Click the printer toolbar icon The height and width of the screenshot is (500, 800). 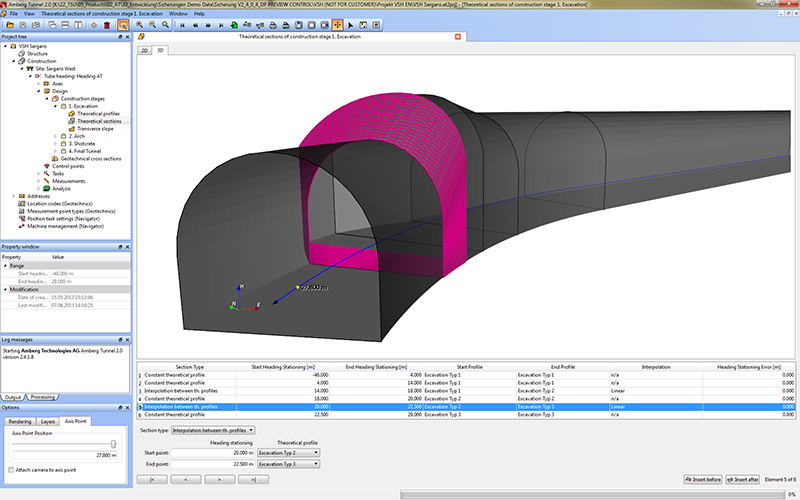pyautogui.click(x=273, y=25)
